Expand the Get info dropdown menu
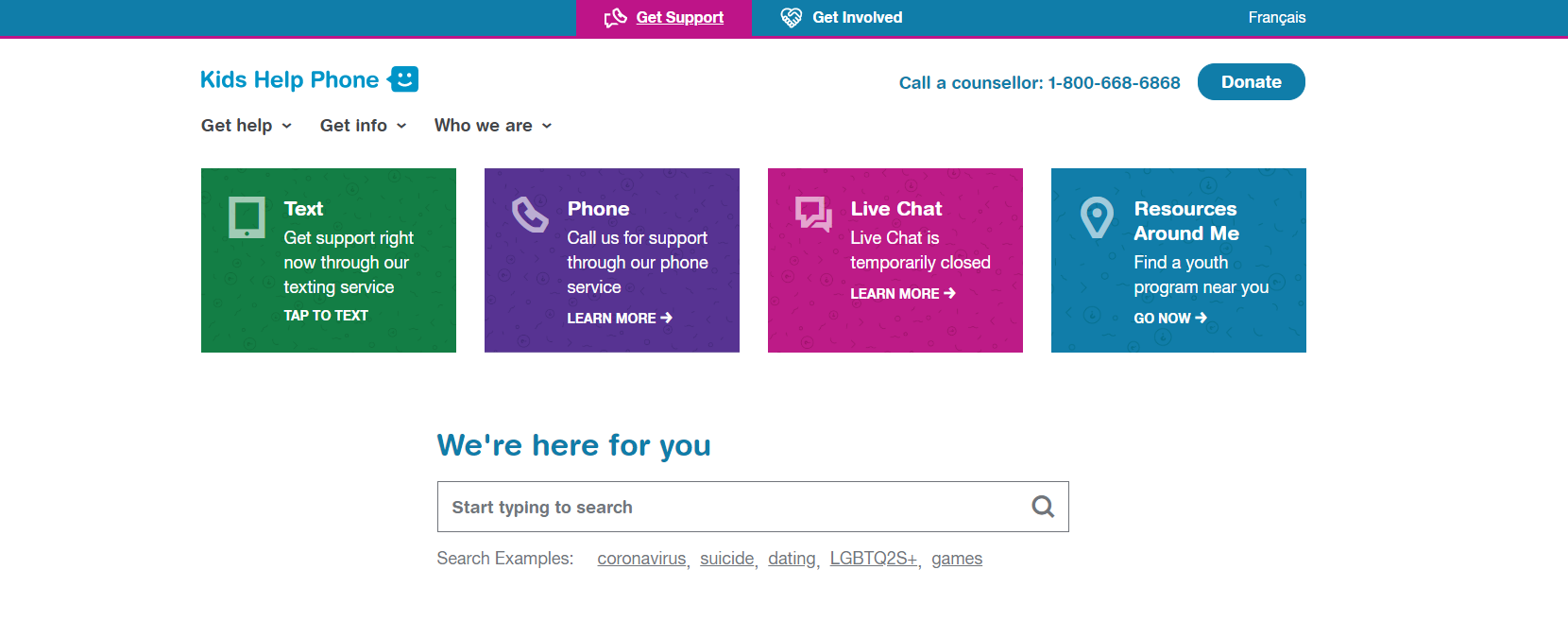1568x639 pixels. coord(364,126)
